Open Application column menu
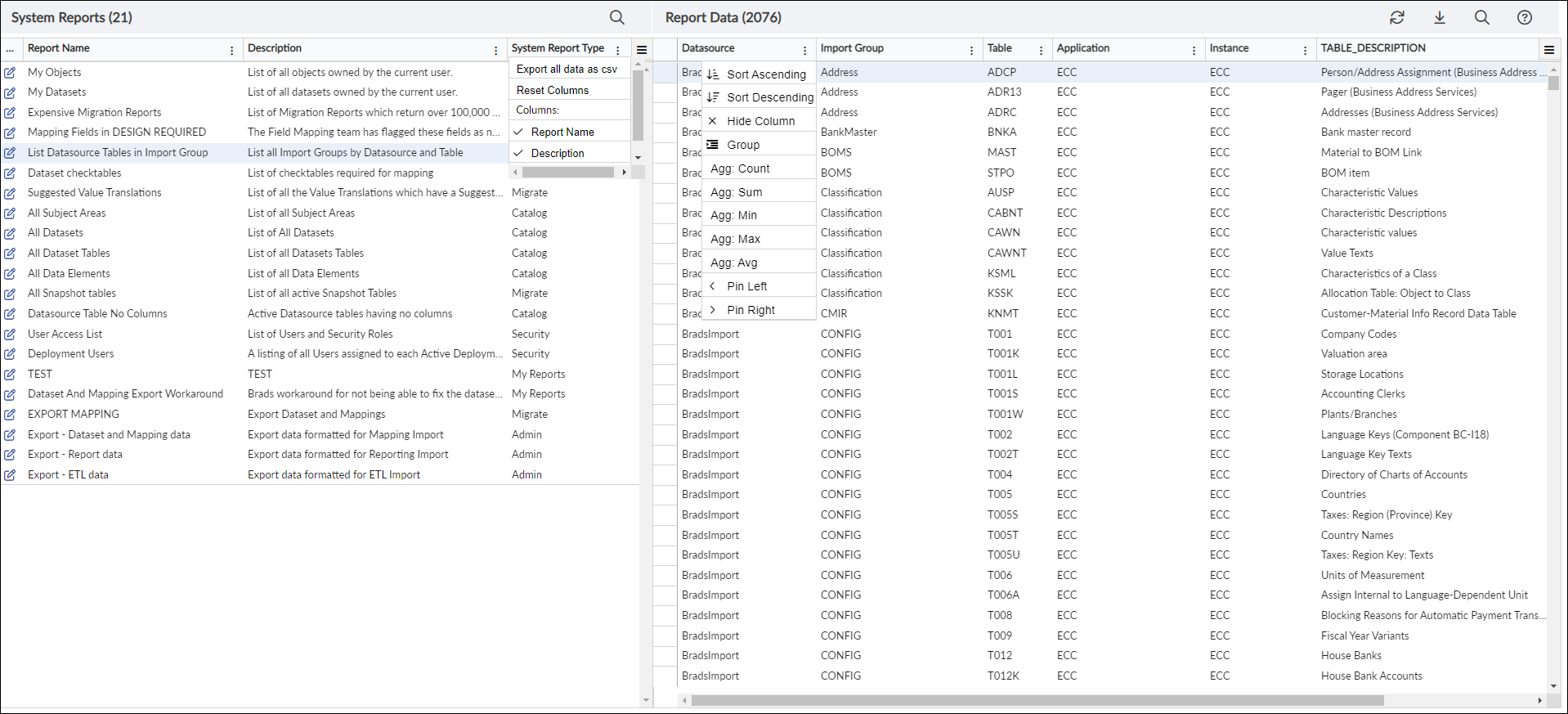This screenshot has width=1568, height=714. (1194, 50)
